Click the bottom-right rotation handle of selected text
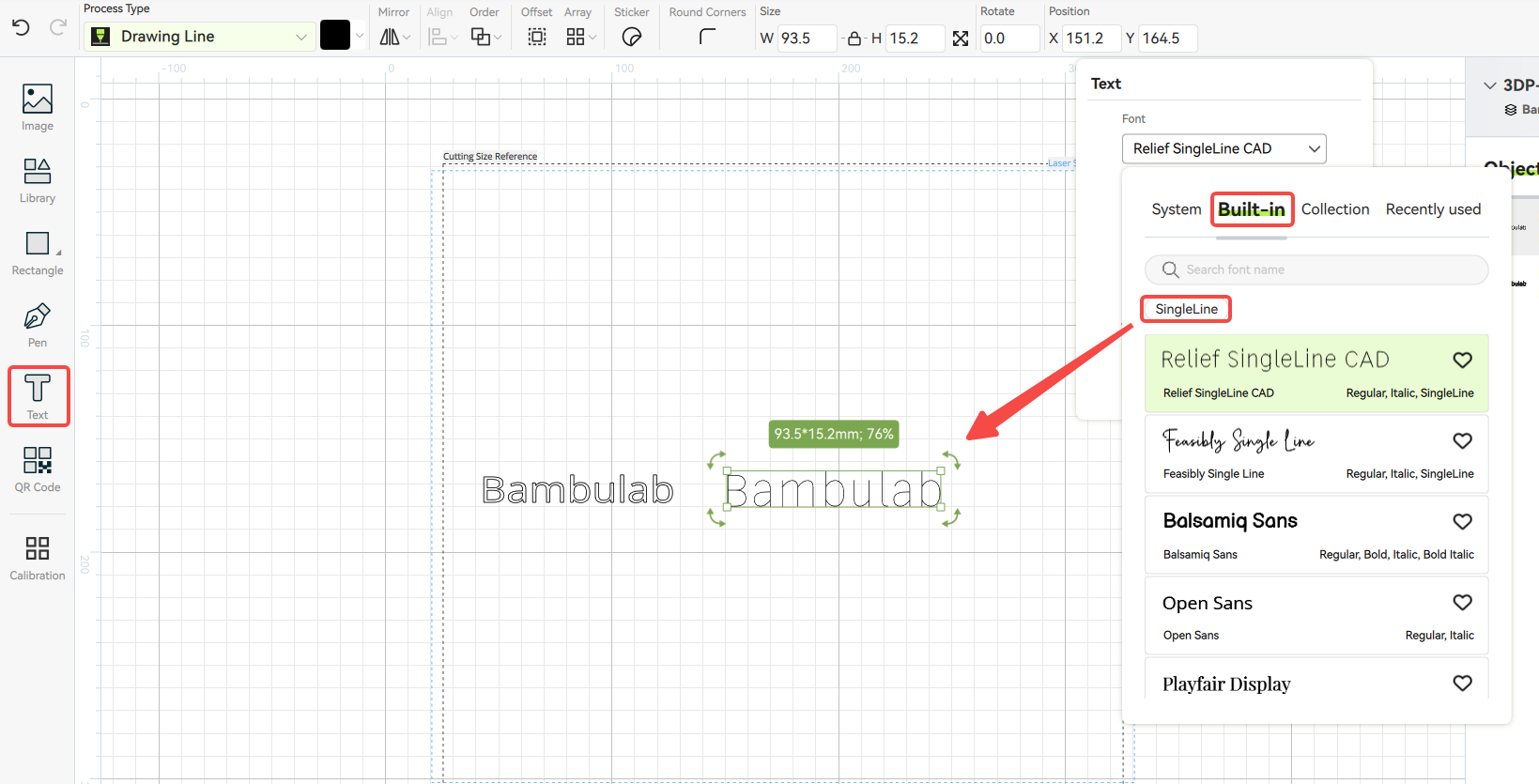Viewport: 1539px width, 784px height. (x=951, y=517)
